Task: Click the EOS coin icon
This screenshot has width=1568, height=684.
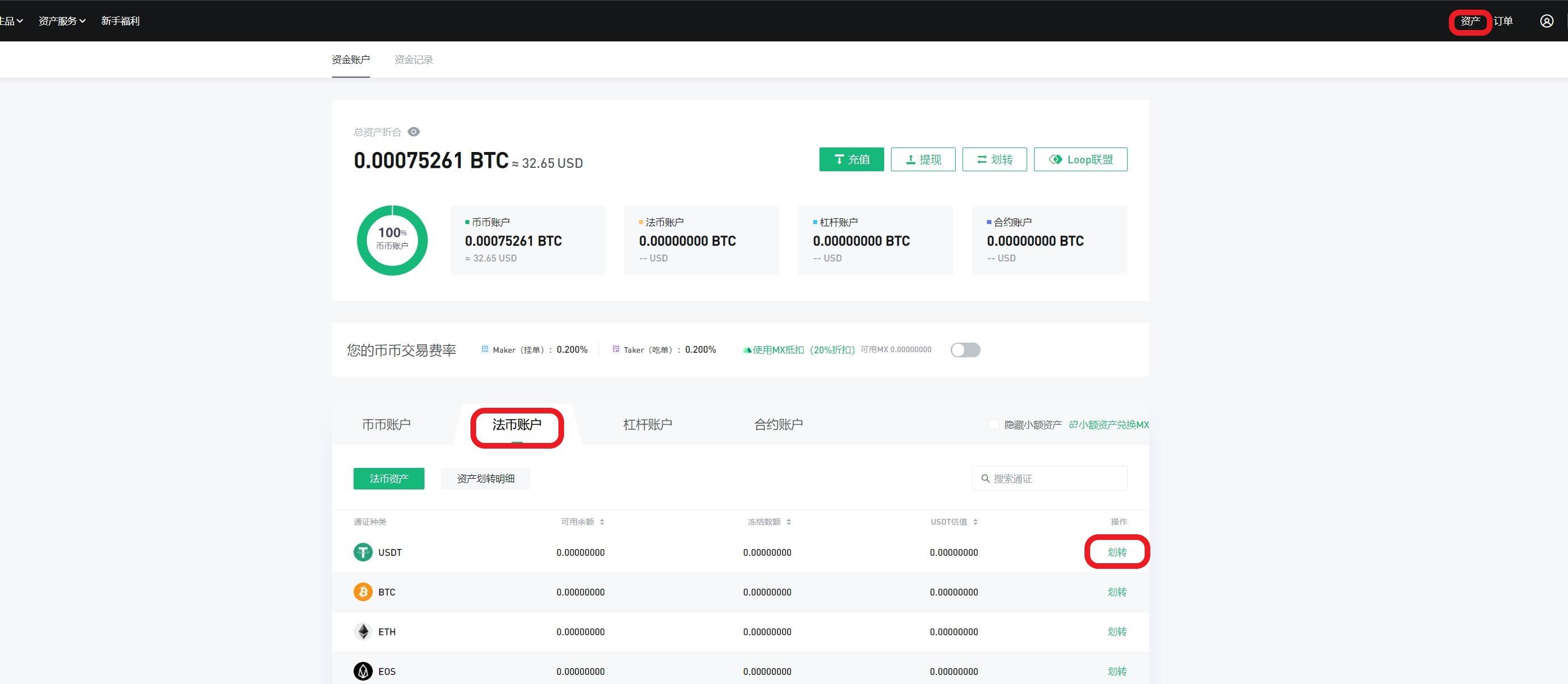Action: click(x=363, y=671)
